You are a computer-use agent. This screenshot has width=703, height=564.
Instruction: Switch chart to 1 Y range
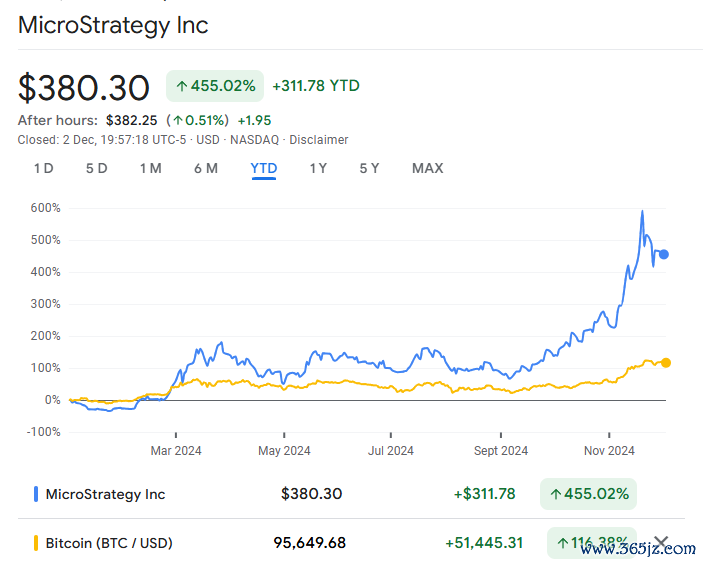[318, 169]
